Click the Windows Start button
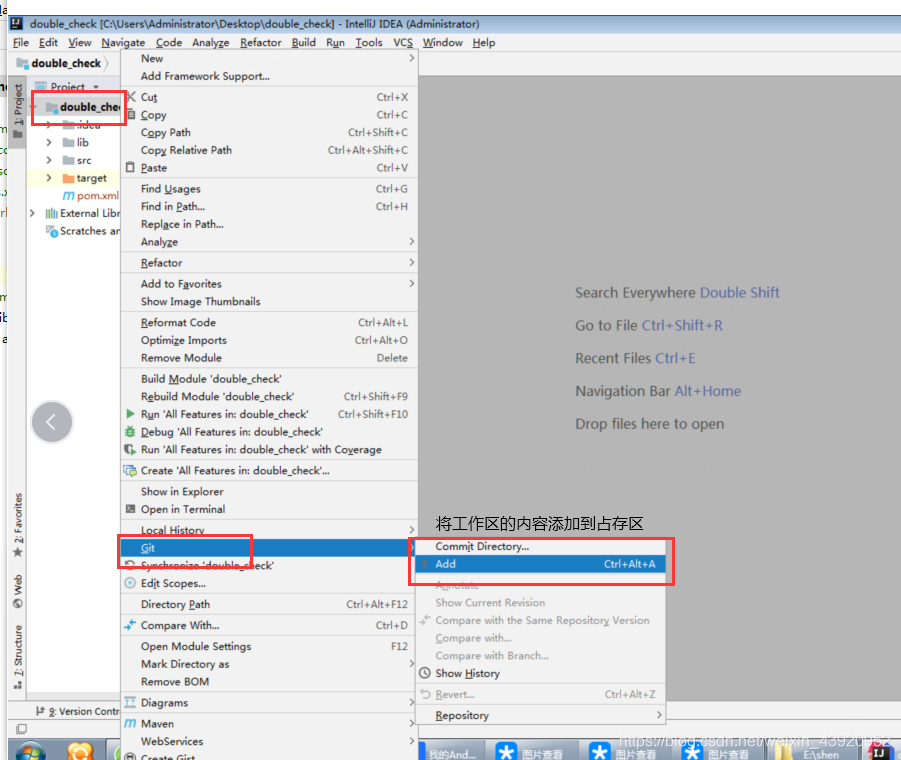The width and height of the screenshot is (901, 760). pos(30,750)
